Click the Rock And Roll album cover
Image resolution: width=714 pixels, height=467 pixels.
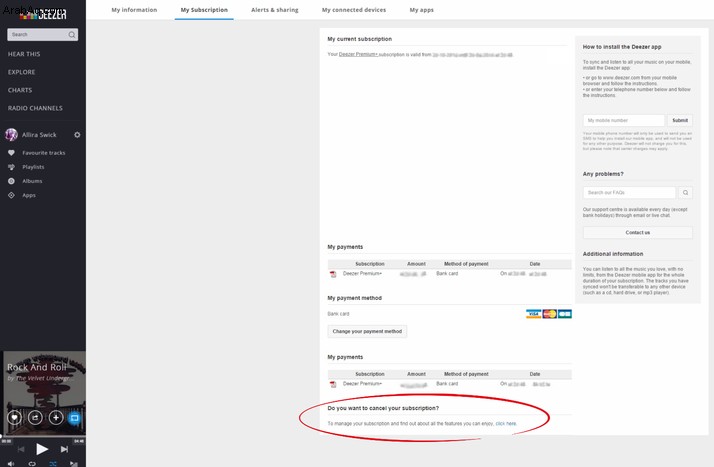(45, 393)
